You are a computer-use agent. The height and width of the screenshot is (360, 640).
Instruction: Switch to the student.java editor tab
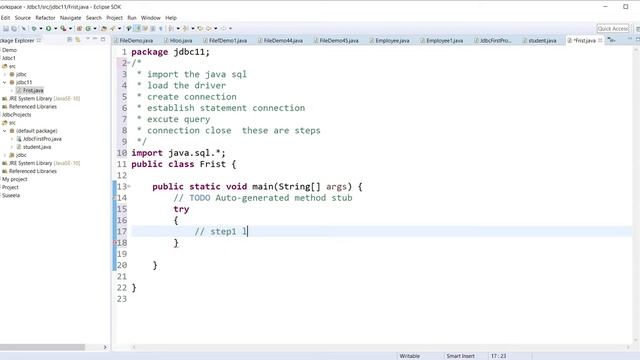[539, 40]
